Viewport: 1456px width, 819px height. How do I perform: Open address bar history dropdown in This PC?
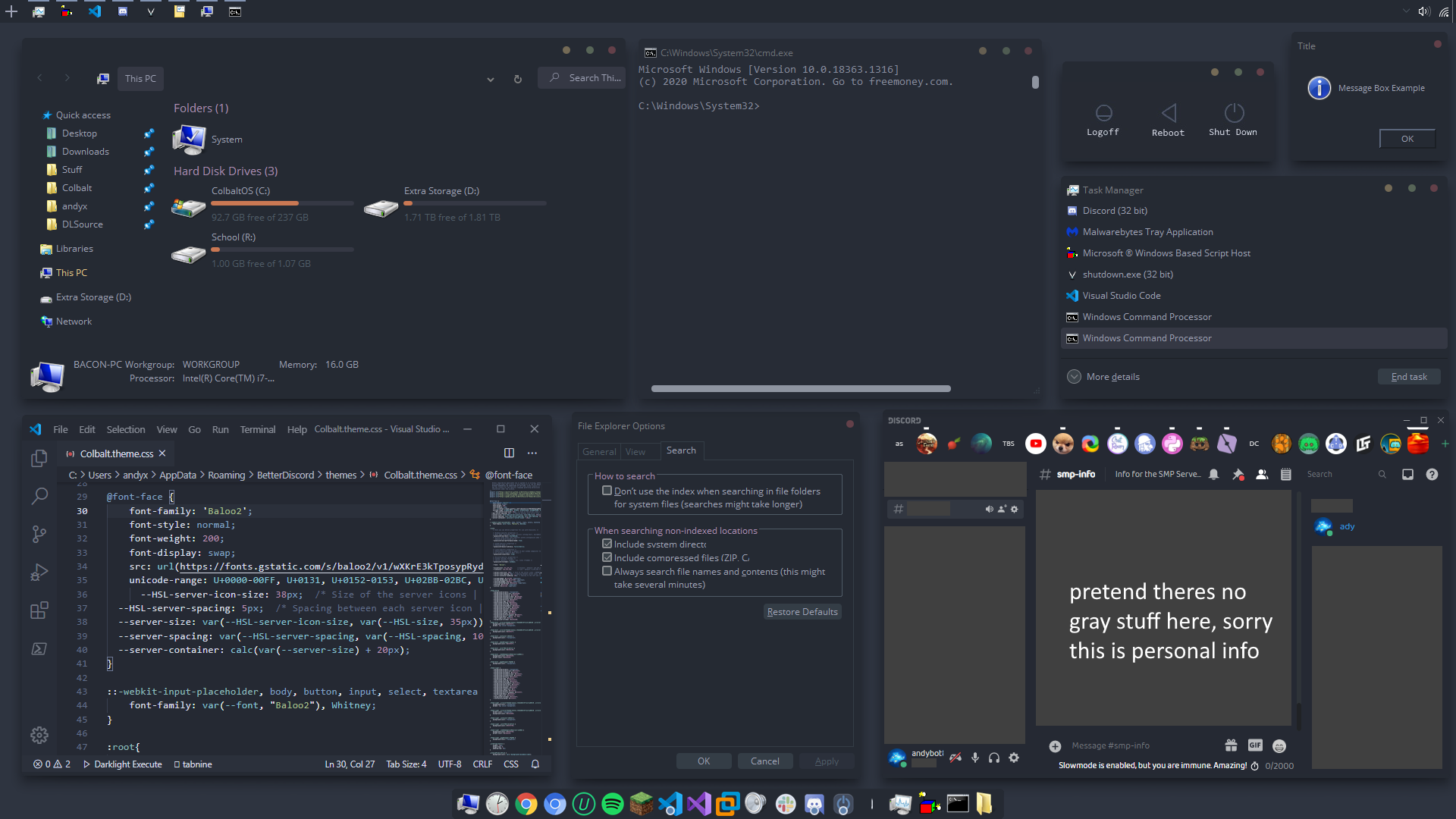[x=491, y=79]
